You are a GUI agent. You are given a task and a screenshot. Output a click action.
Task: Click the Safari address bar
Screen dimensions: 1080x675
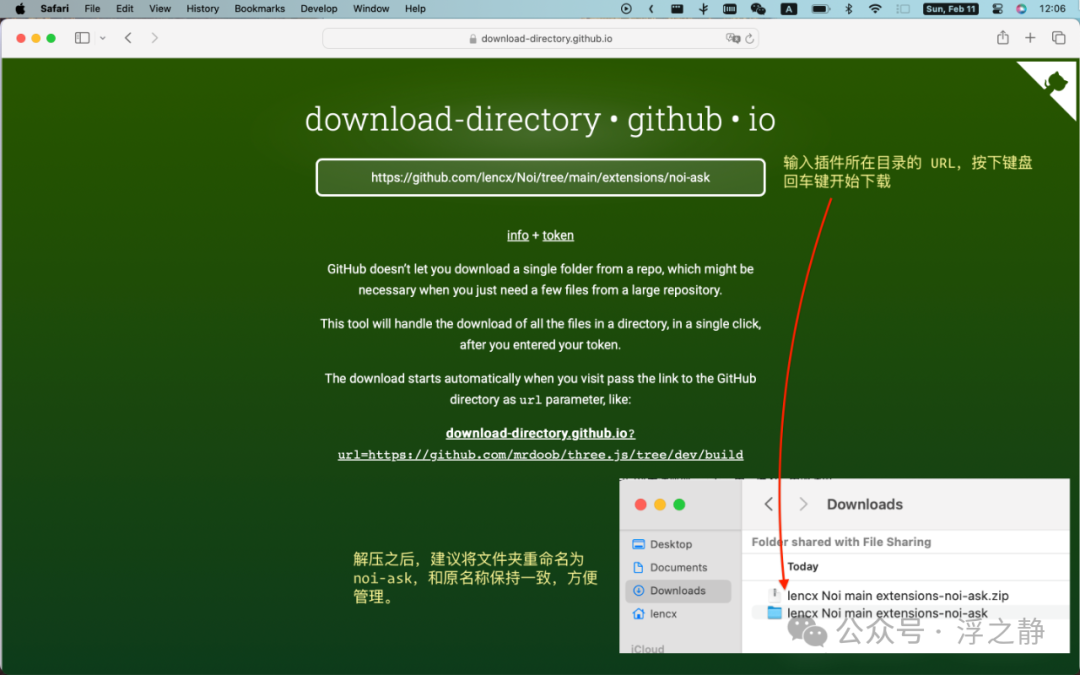point(541,39)
